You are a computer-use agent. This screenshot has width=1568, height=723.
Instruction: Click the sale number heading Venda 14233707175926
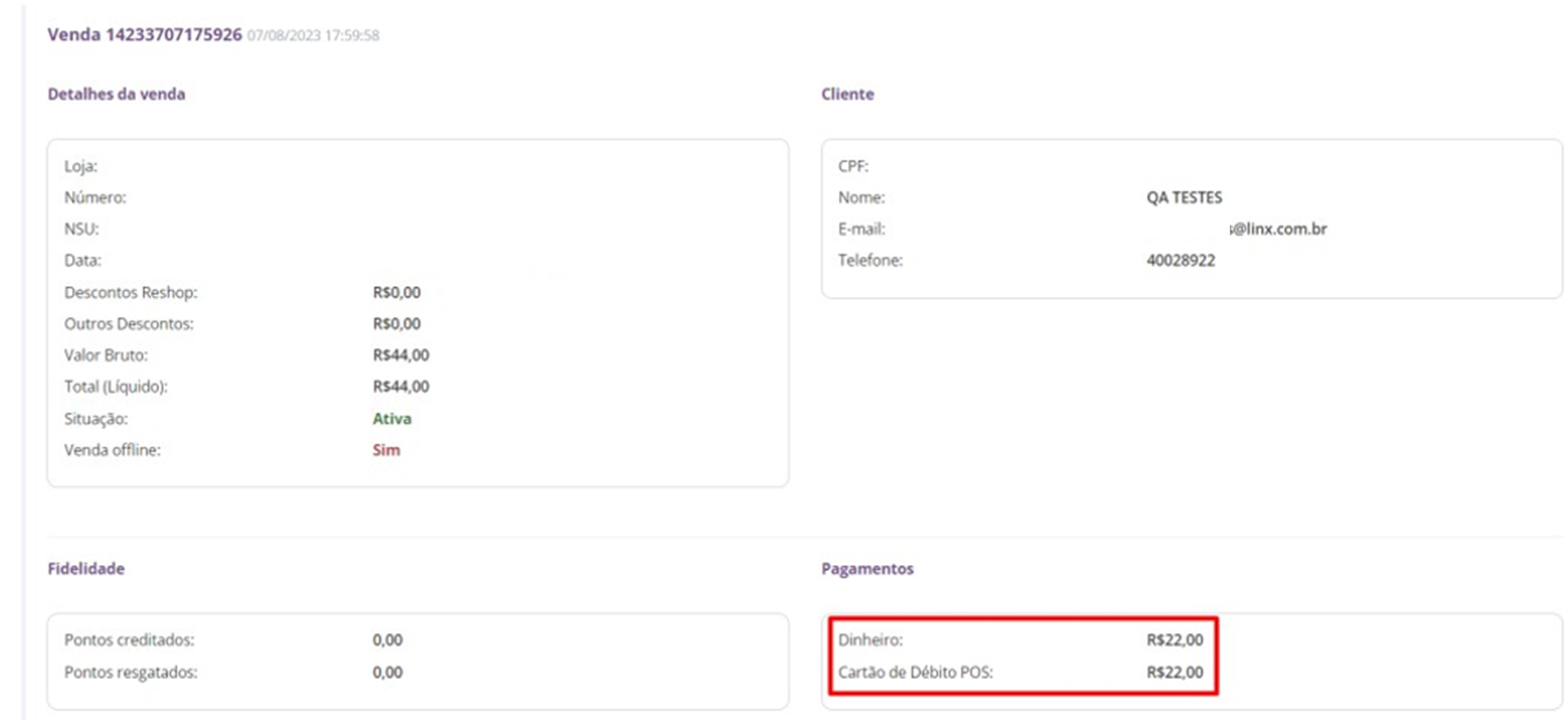pyautogui.click(x=144, y=35)
